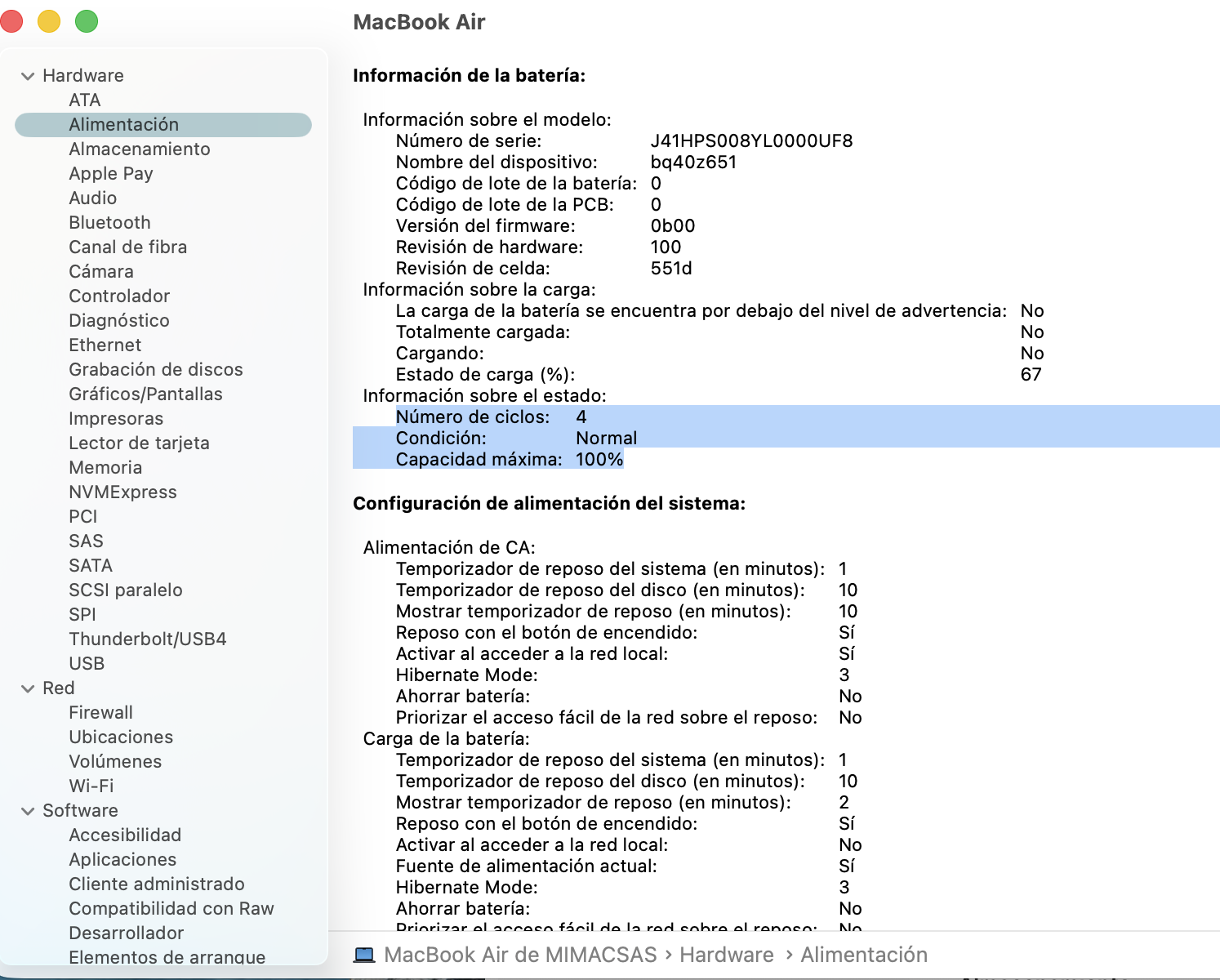Show Audio hardware information
1220x980 pixels.
tap(93, 198)
